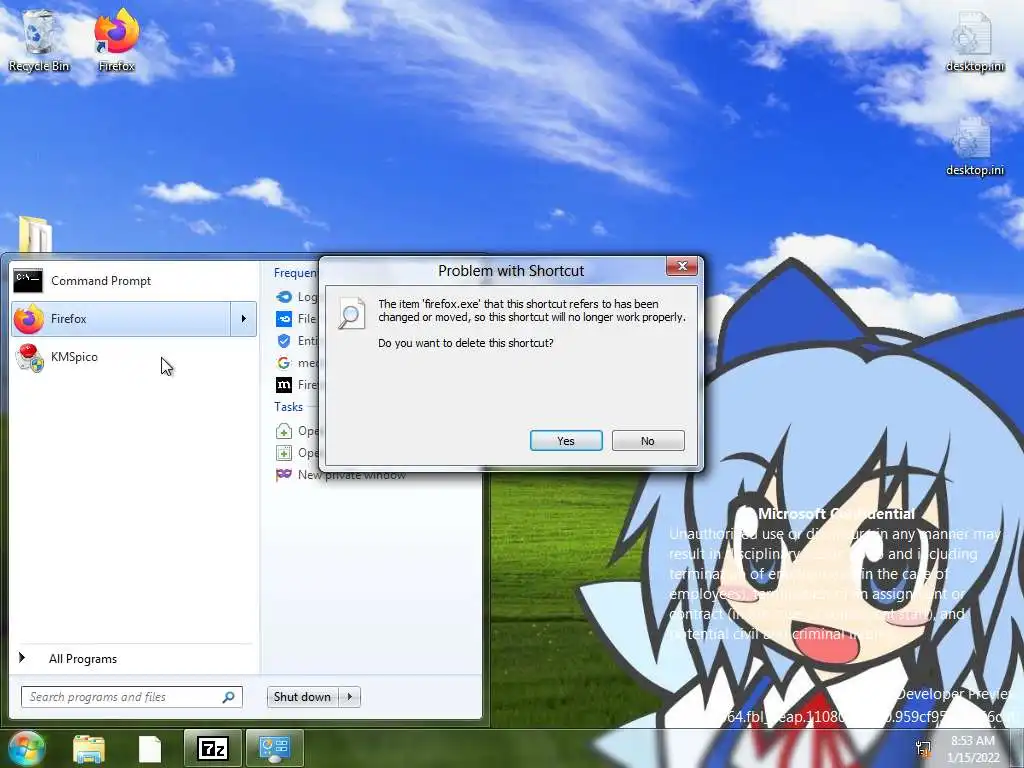Launch KMSpico from the Start menu
The height and width of the screenshot is (768, 1024).
click(x=134, y=357)
